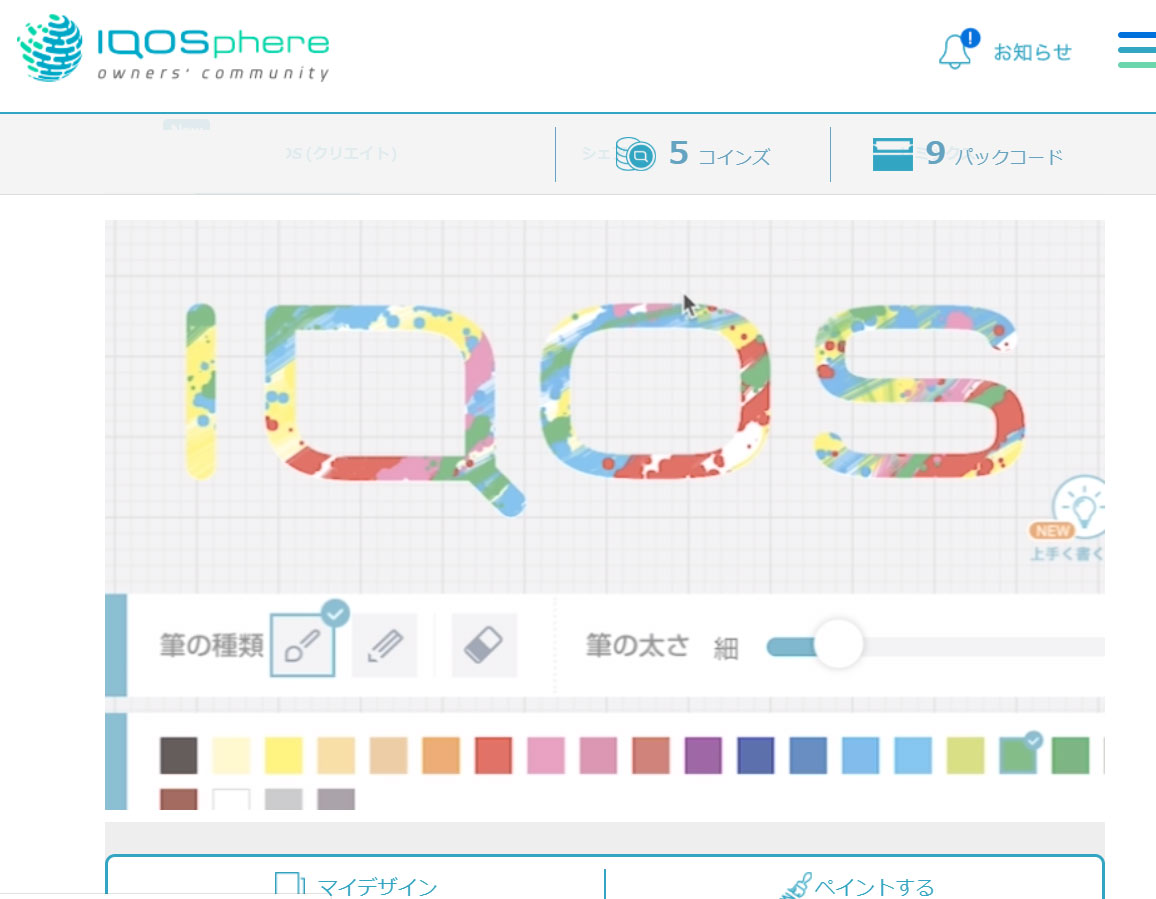Image resolution: width=1156 pixels, height=899 pixels.
Task: Pick the white color swatch
Action: tap(231, 799)
